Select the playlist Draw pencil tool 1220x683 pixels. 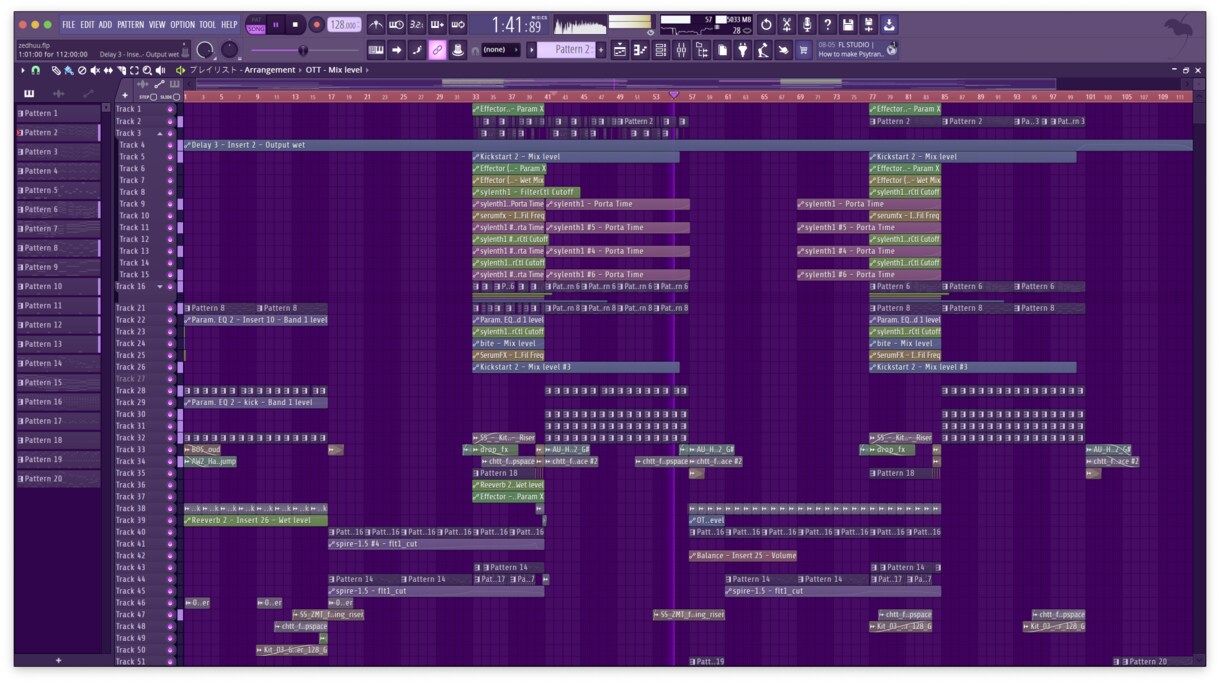click(x=57, y=70)
